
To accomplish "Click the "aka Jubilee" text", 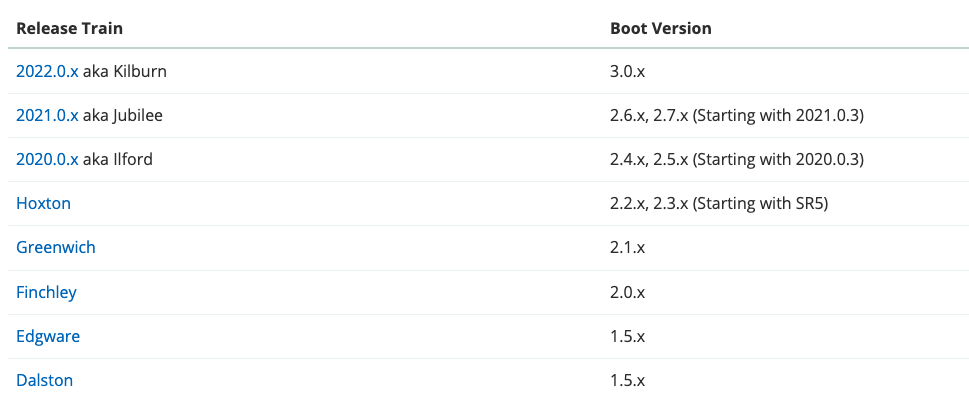I will [122, 115].
